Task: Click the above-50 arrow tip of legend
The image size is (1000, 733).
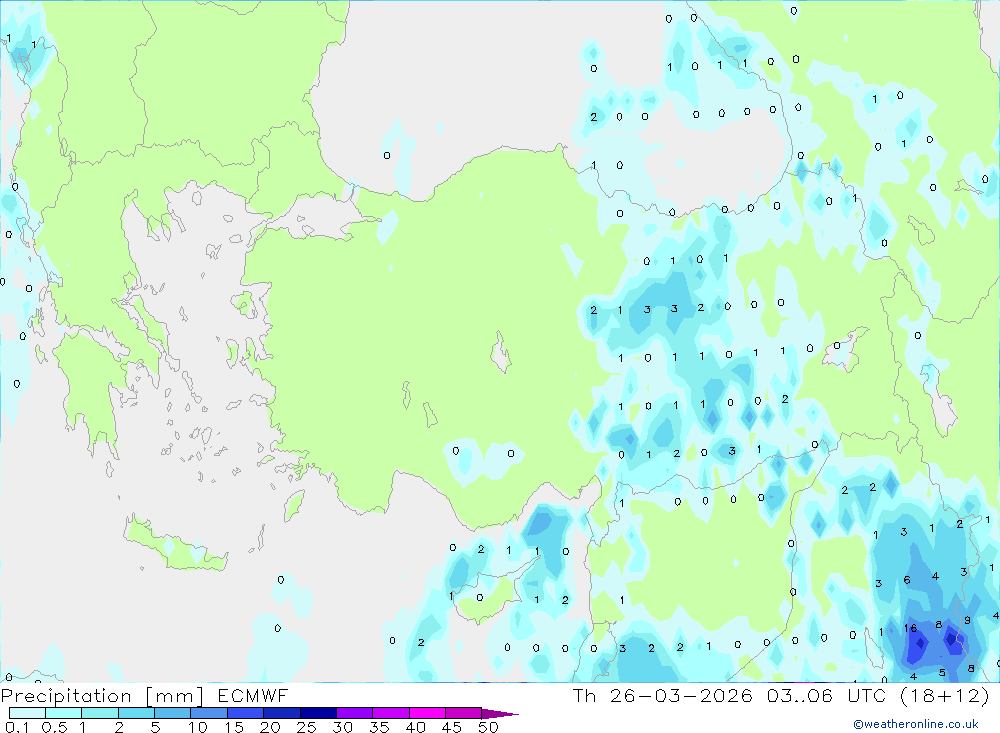Action: tap(500, 714)
